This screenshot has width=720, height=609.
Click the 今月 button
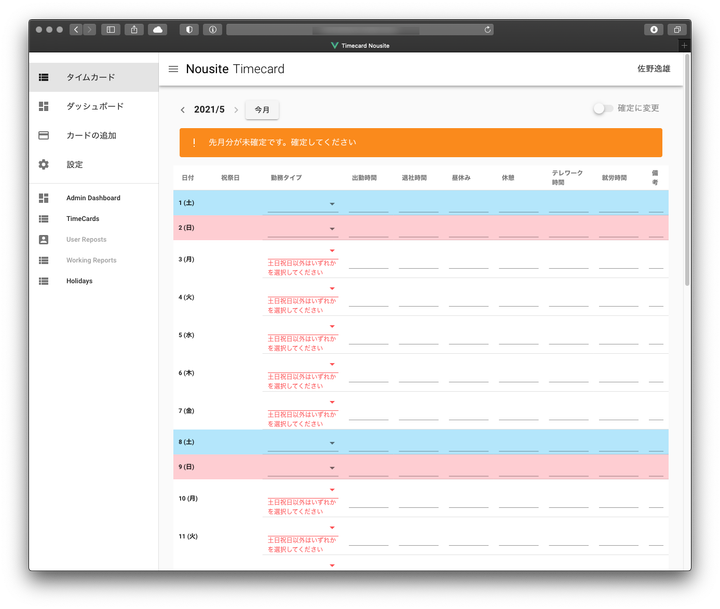tap(262, 110)
